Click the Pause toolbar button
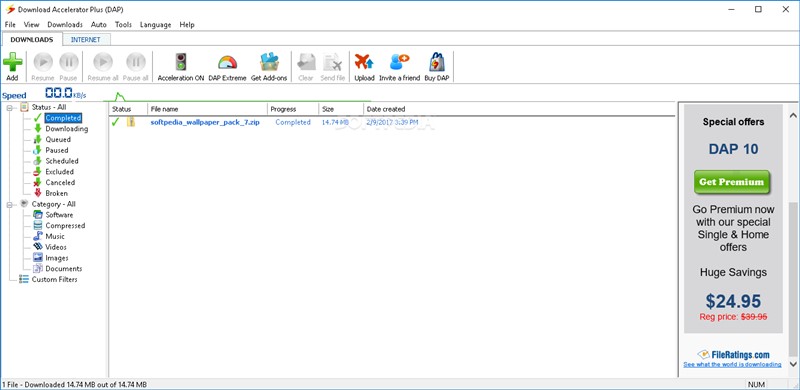 point(68,66)
